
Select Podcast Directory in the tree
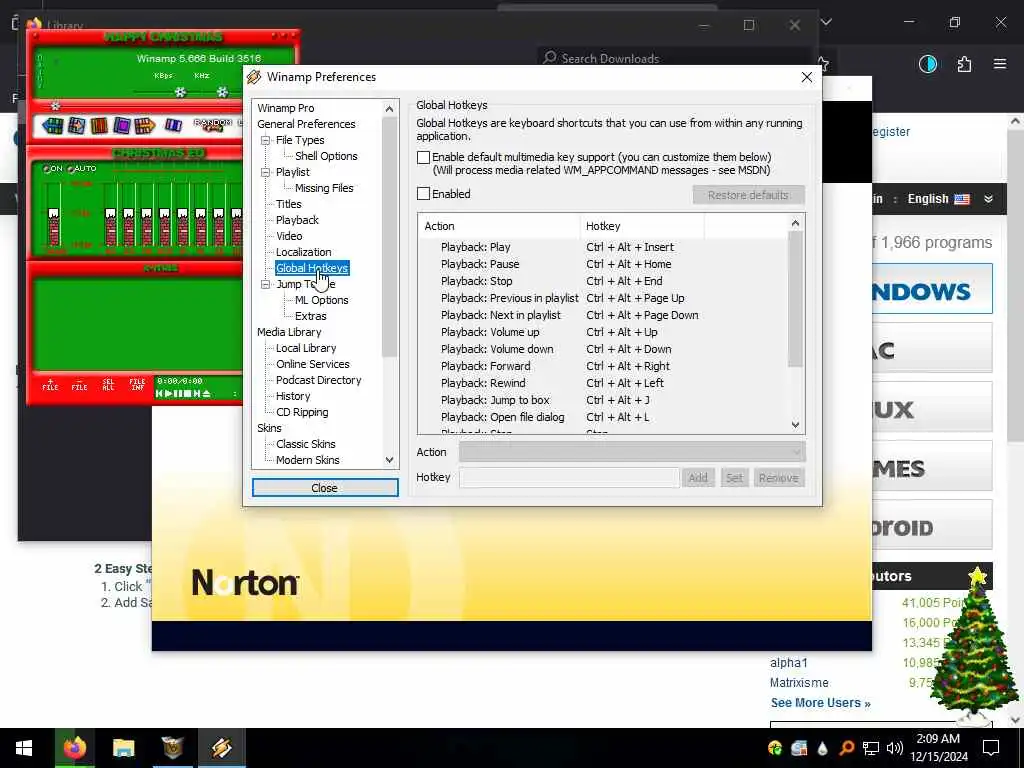(x=318, y=380)
